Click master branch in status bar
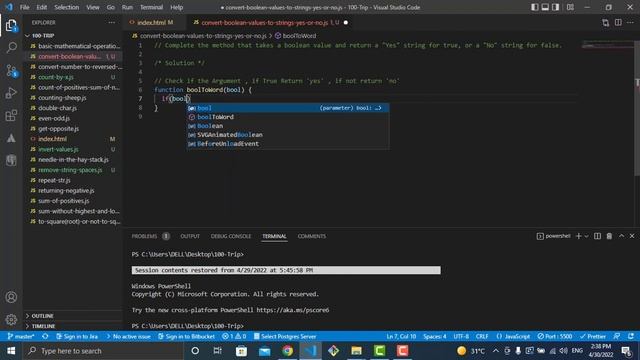The image size is (640, 360). 21,336
